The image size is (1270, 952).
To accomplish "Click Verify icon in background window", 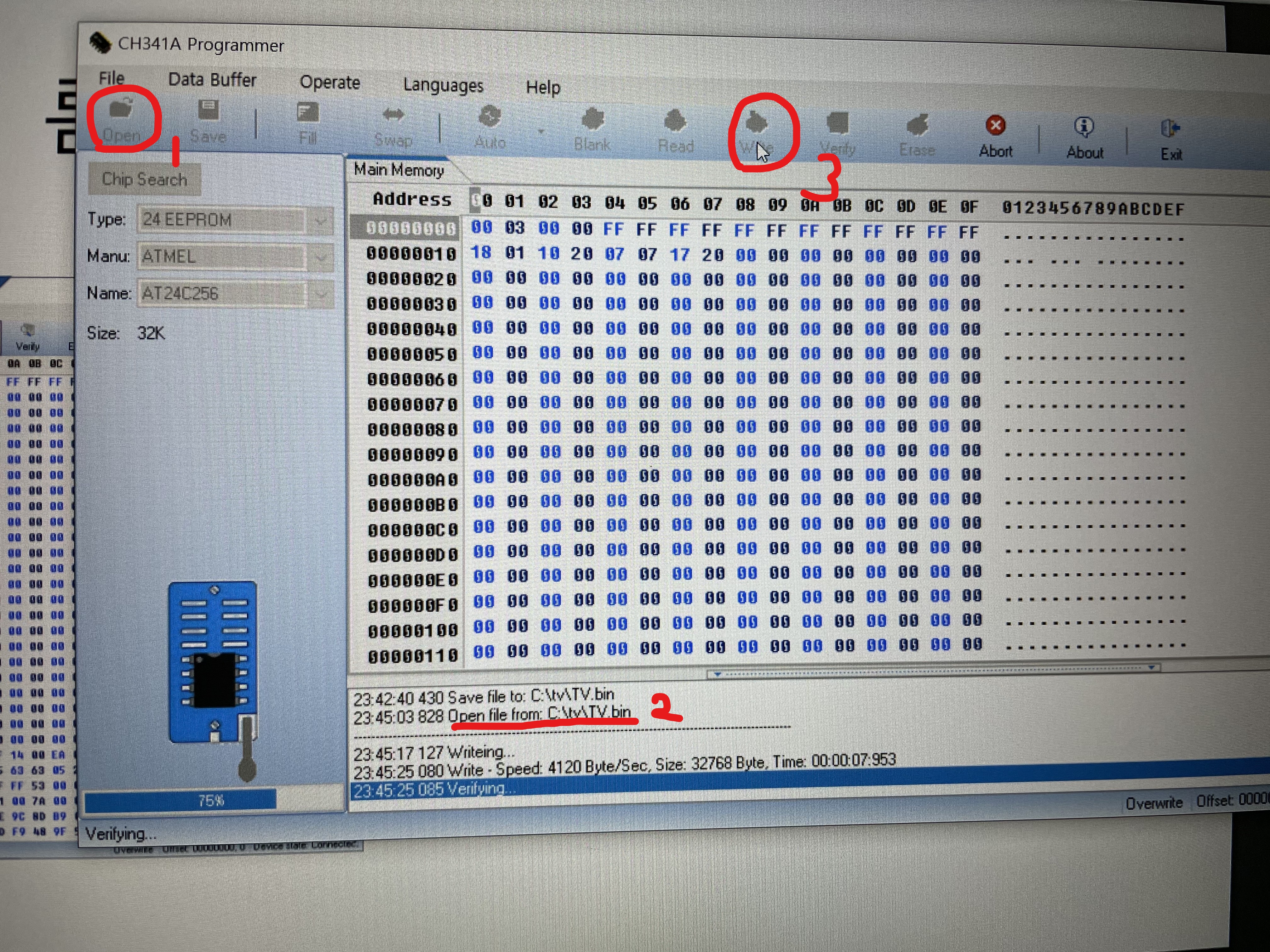I will [27, 337].
